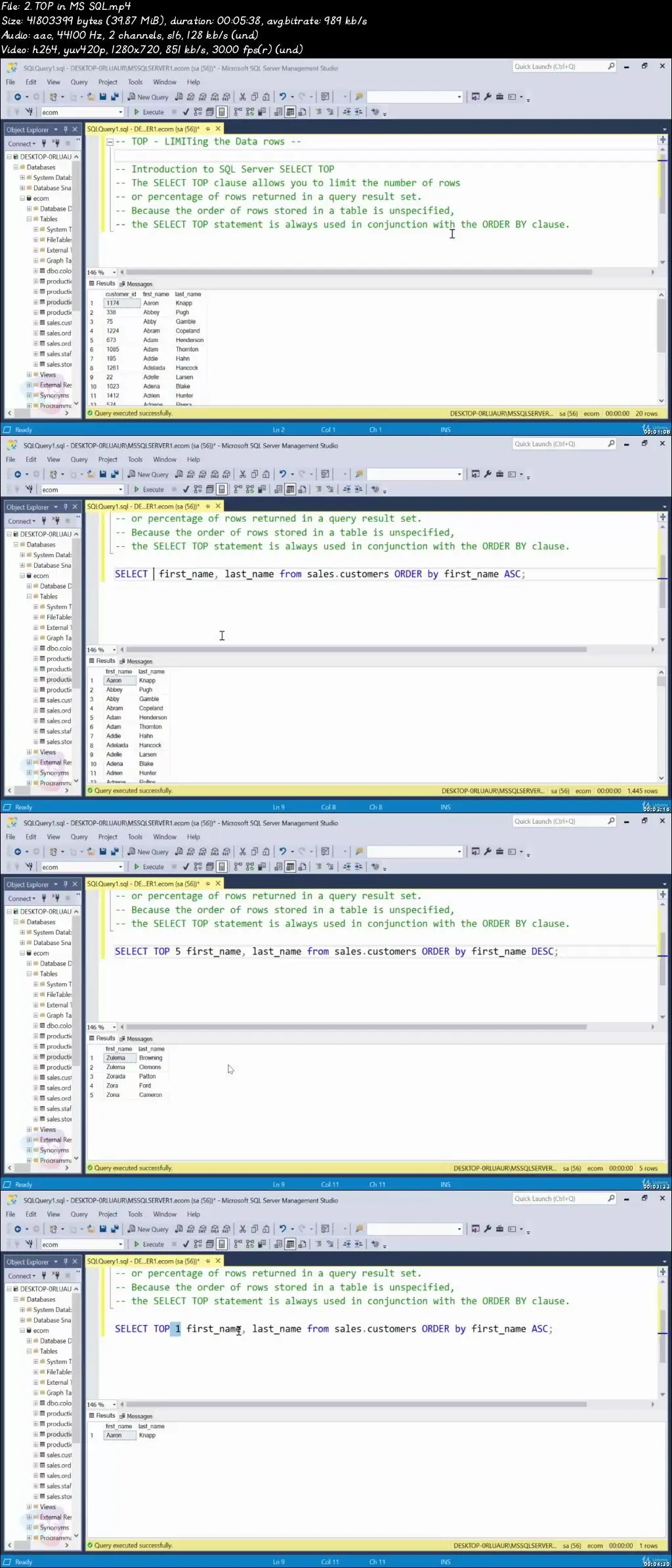The image size is (672, 1568).
Task: Close the SQLQuery1.sql tab in the second frame
Action: pyautogui.click(x=218, y=507)
